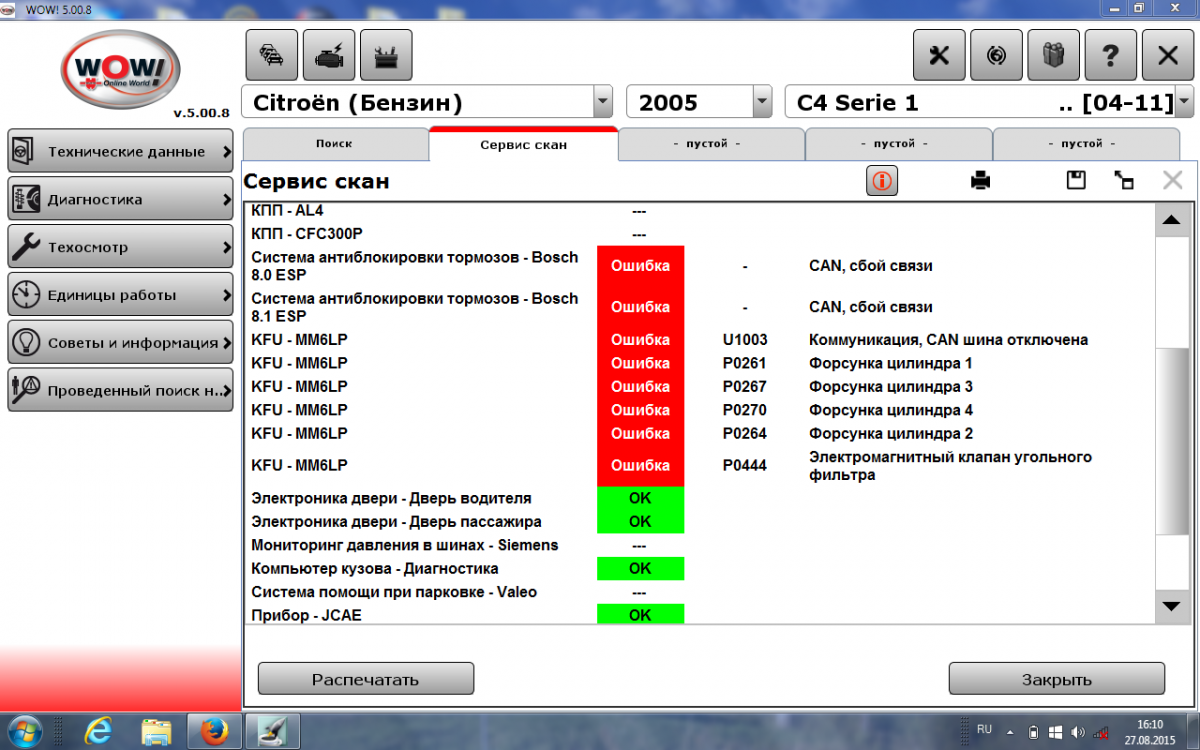Click the large X button in the top toolbar
Viewport: 1200px width, 750px height.
1167,55
